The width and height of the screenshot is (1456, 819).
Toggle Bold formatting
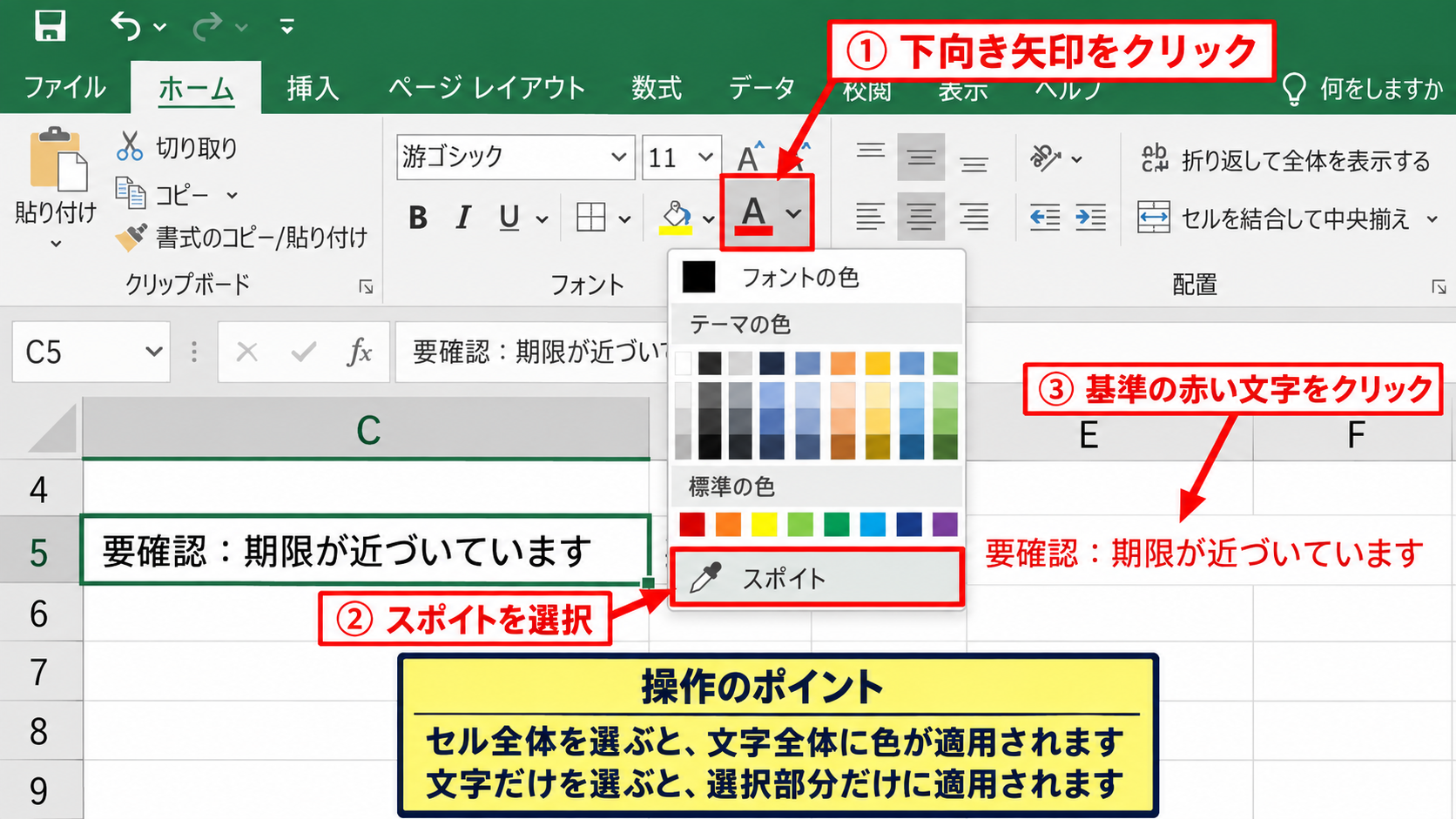coord(418,218)
